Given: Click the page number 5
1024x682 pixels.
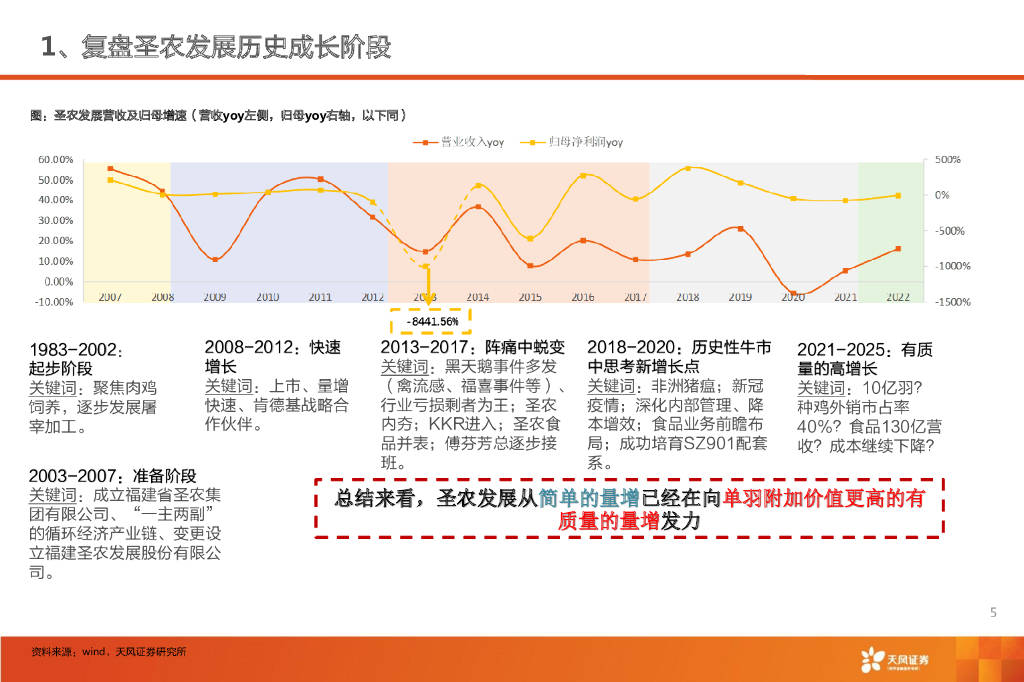Looking at the screenshot, I should (x=993, y=612).
